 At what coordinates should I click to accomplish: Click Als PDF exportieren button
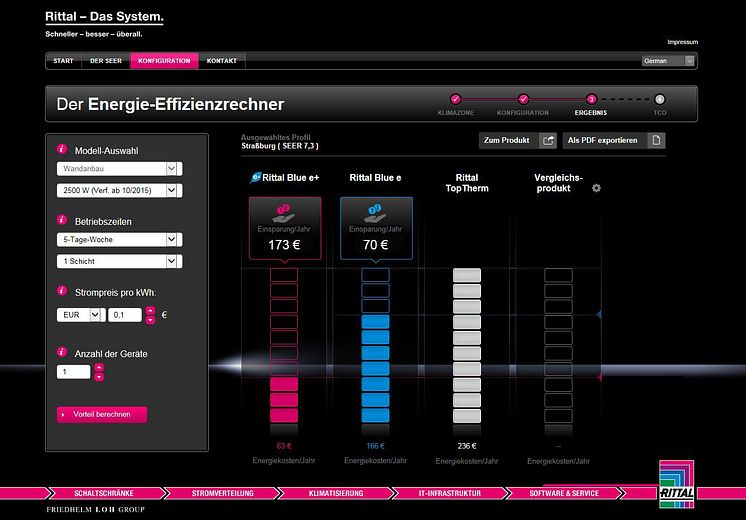614,140
